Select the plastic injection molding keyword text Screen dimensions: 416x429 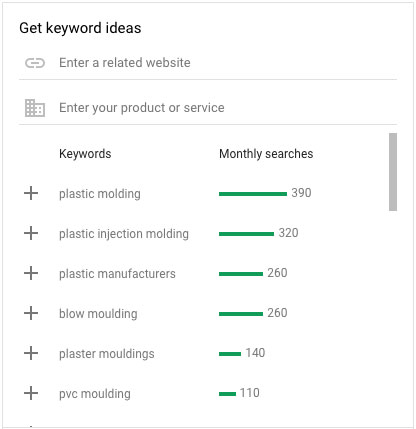[x=124, y=234]
